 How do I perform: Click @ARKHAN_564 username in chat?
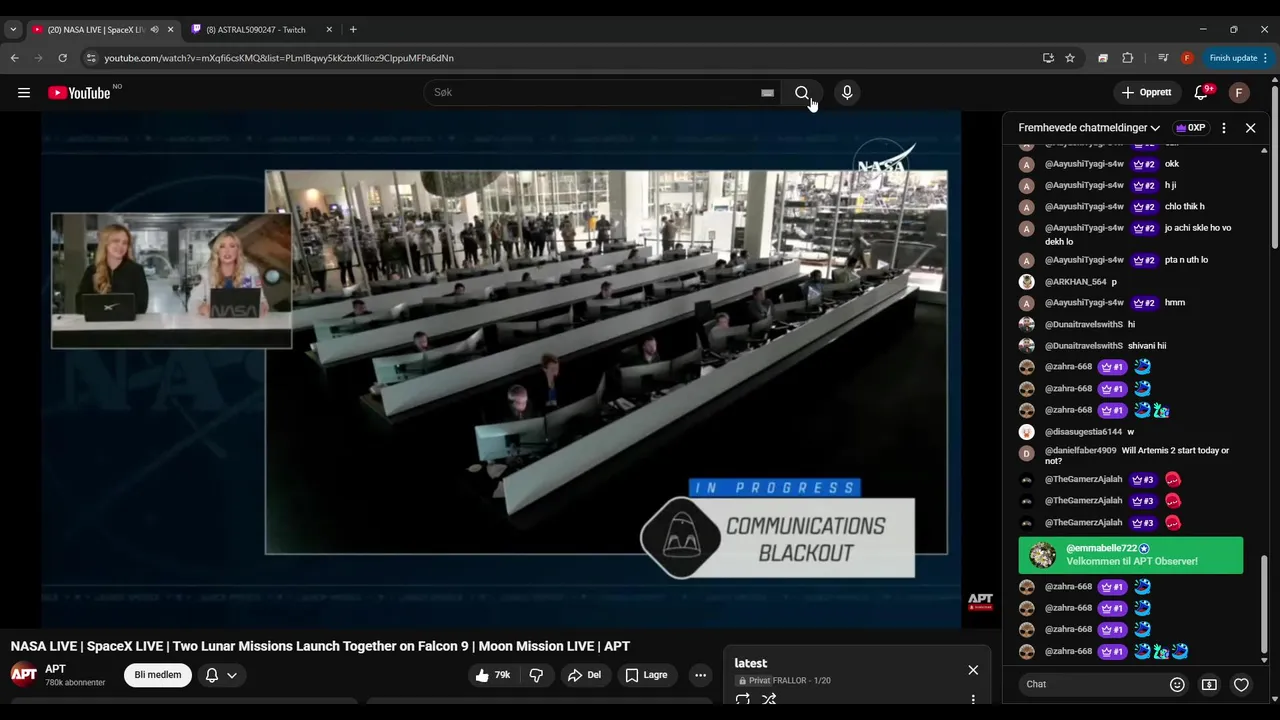coord(1076,282)
